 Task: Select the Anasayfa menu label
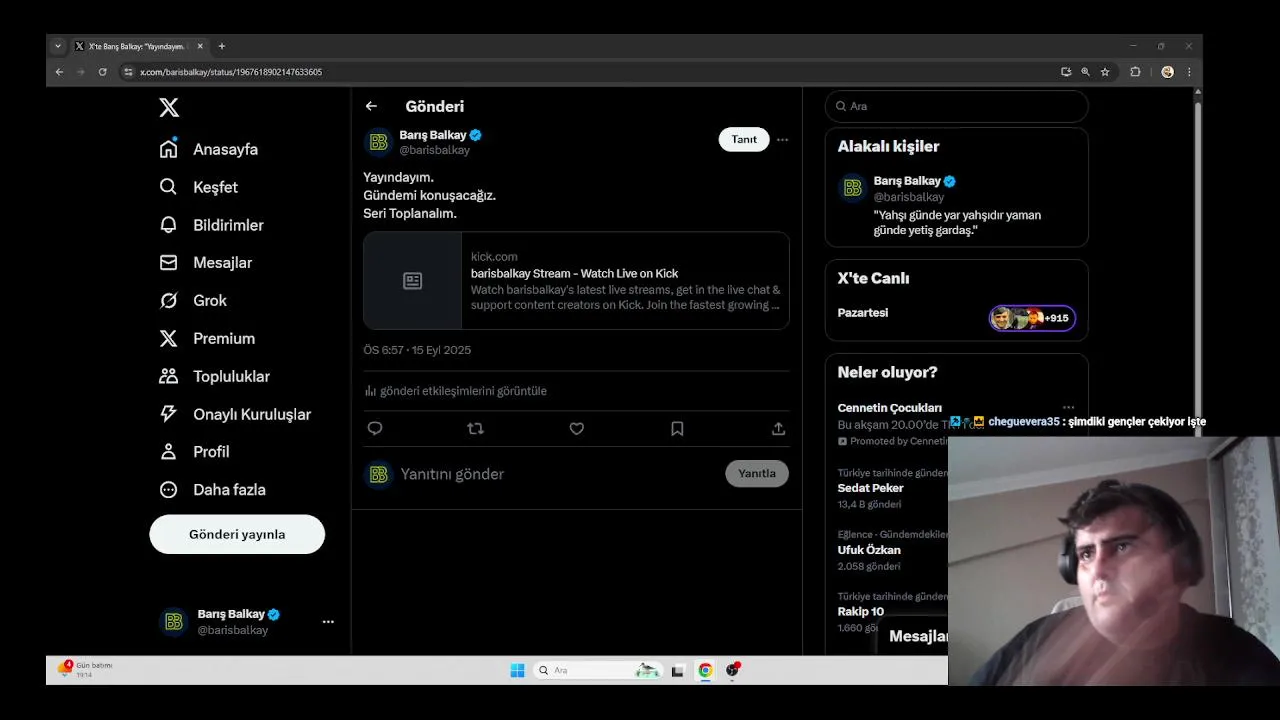[x=225, y=149]
